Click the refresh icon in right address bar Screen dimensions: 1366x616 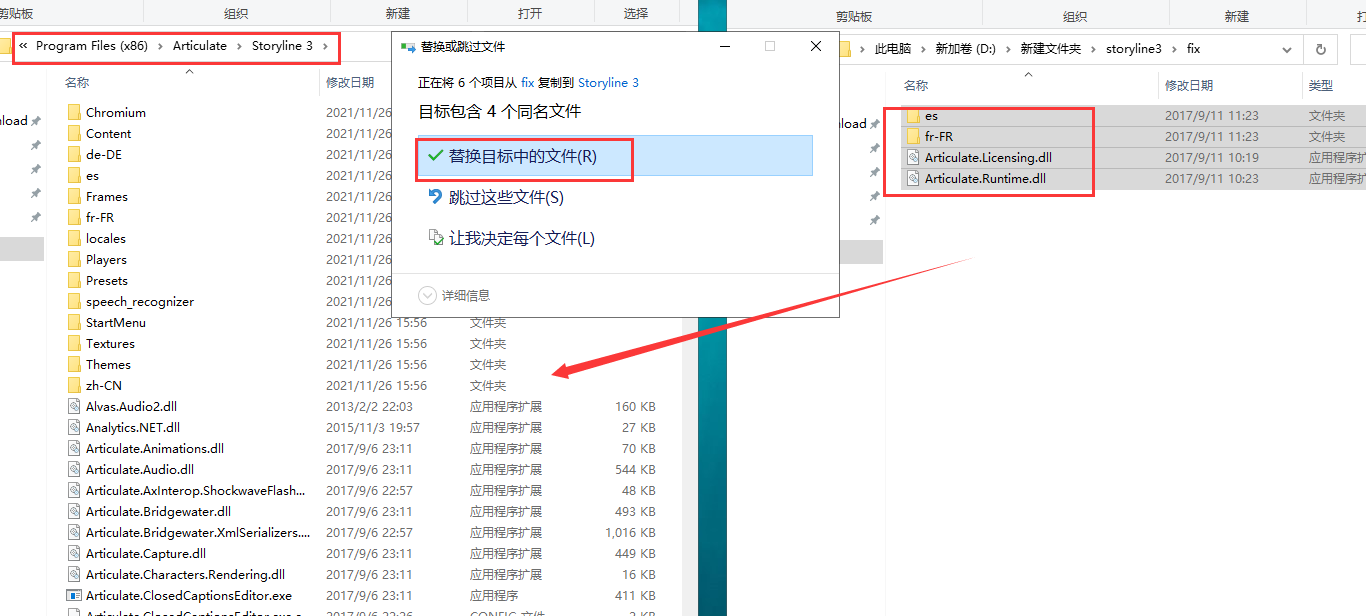(1321, 49)
